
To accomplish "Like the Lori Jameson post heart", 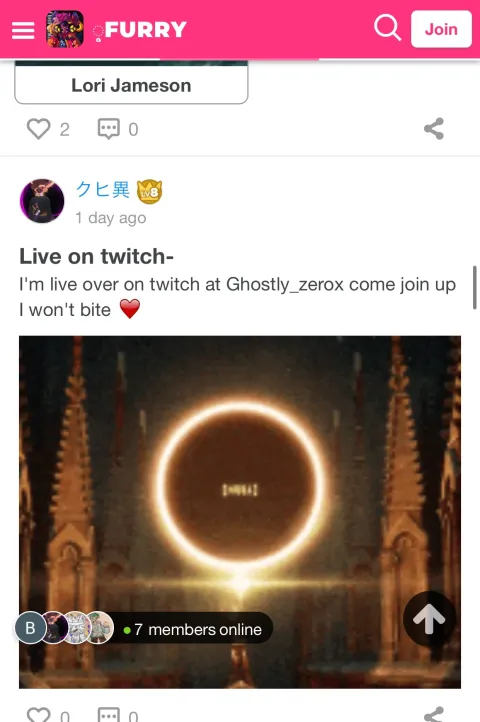I will [38, 129].
